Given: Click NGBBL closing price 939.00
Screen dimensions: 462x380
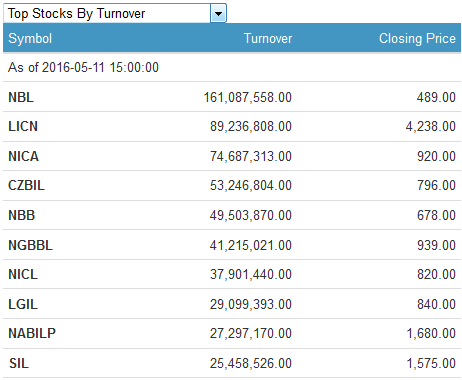Looking at the screenshot, I should coord(436,245).
